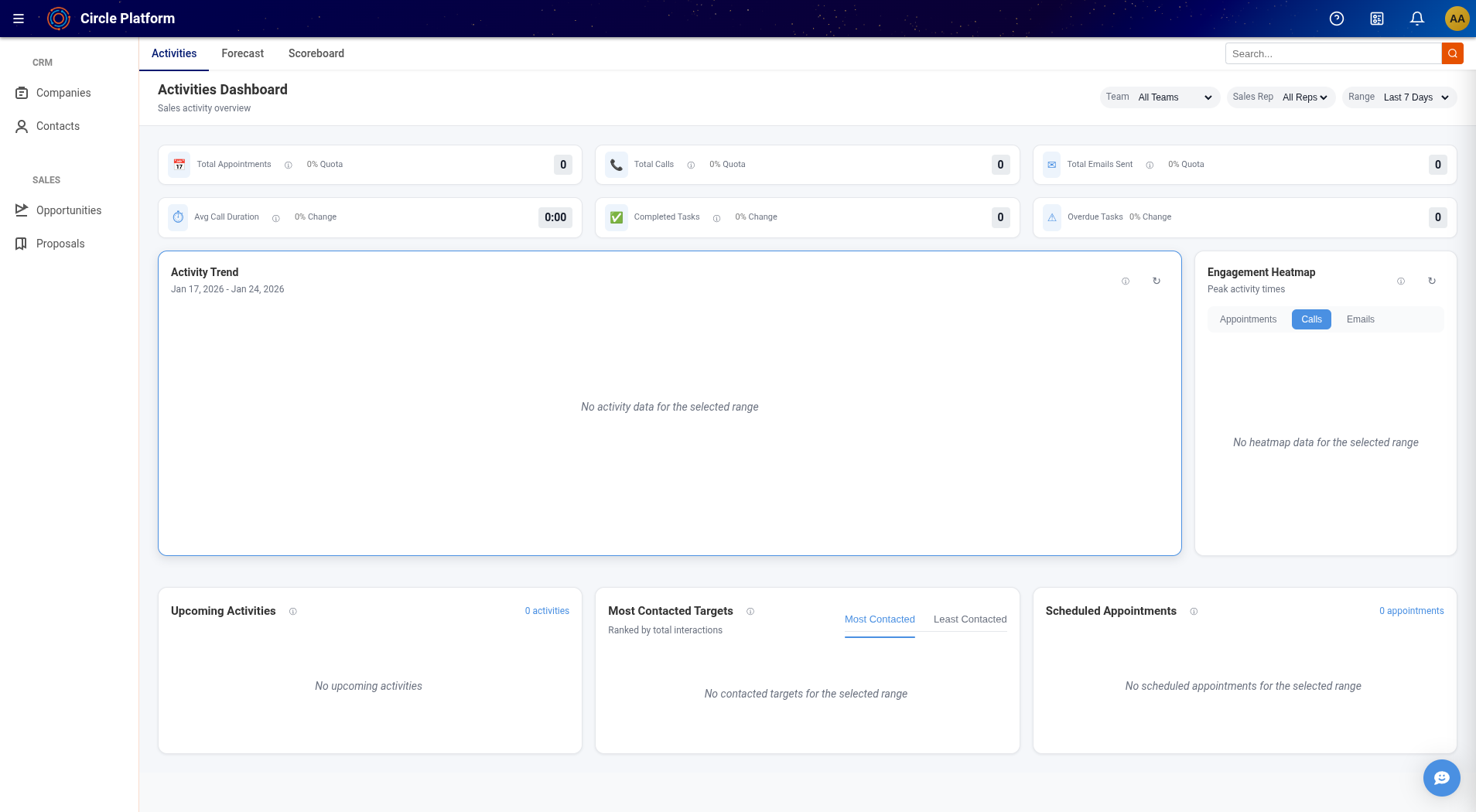Screen dimensions: 1476x812
Task: Click the Total Appointments info icon
Action: [x=289, y=165]
